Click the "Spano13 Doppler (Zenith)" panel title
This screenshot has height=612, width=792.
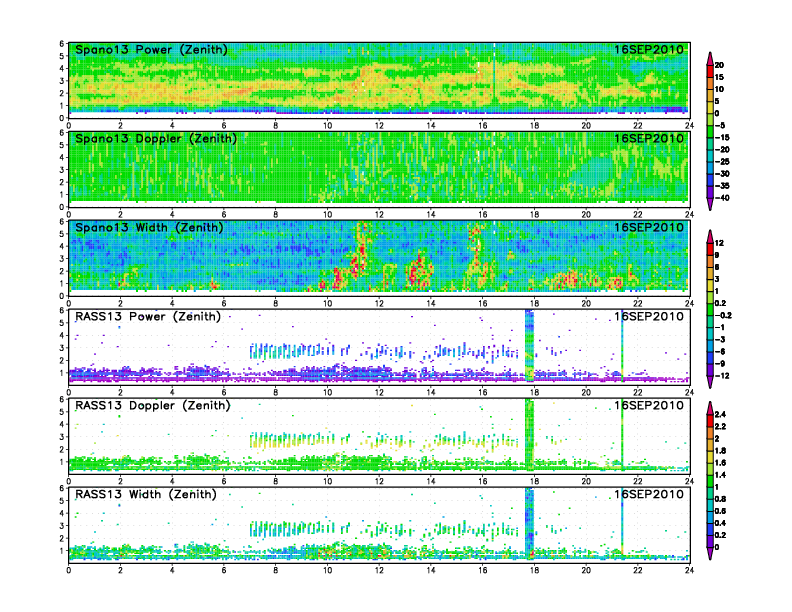pos(156,139)
